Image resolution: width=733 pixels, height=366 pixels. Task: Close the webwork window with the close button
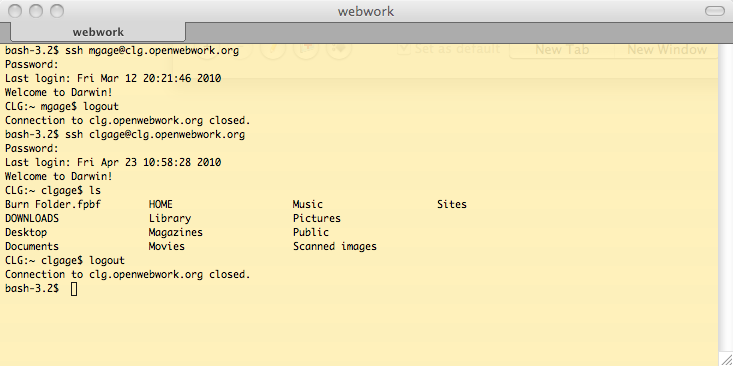[15, 11]
